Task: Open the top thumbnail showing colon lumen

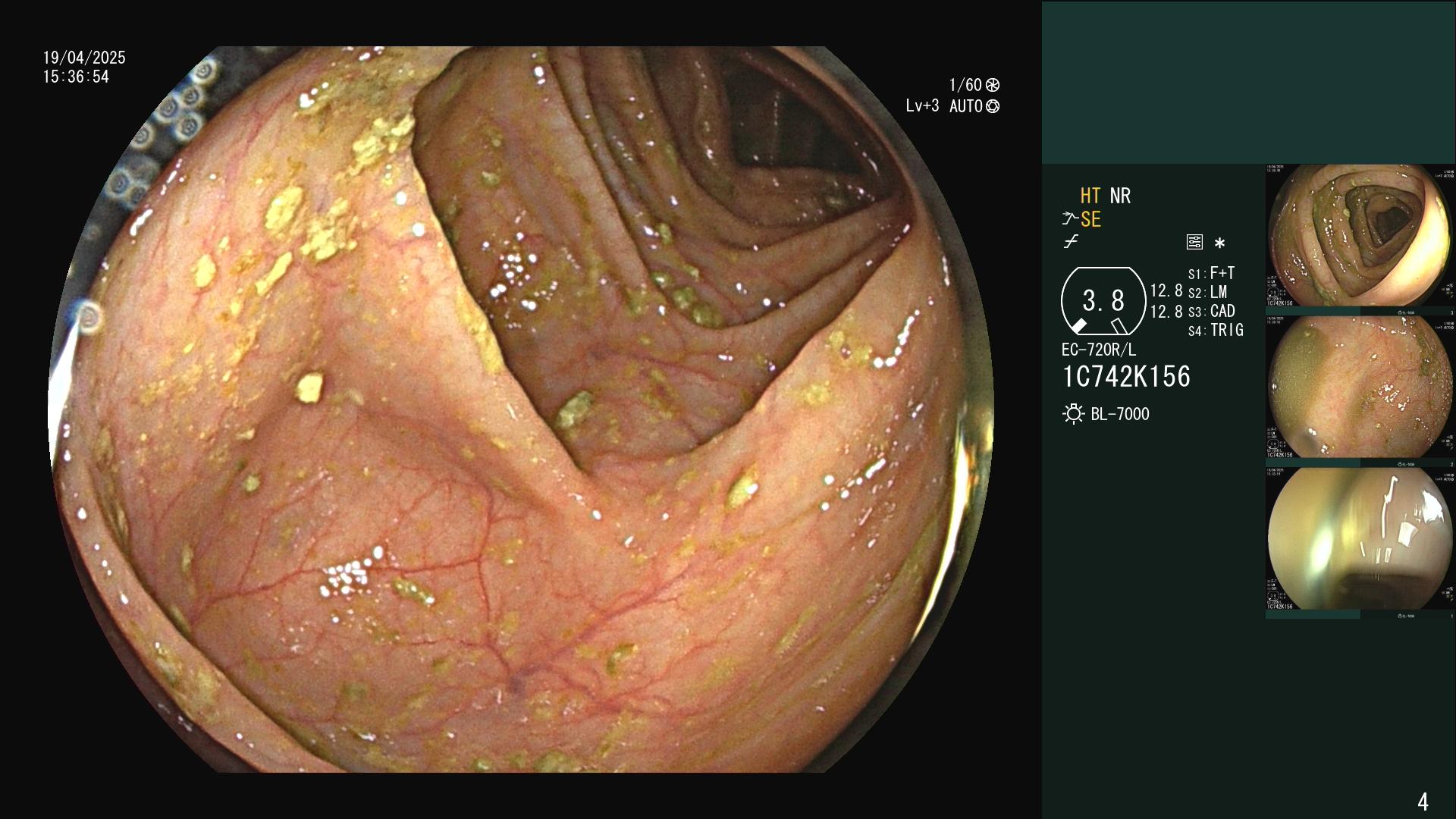Action: click(1360, 236)
